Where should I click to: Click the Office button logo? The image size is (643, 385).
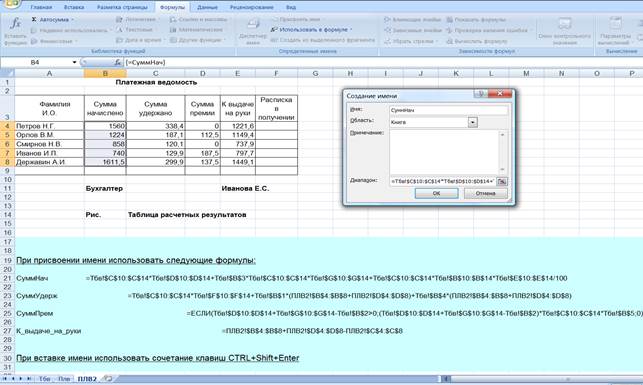pyautogui.click(x=11, y=4)
